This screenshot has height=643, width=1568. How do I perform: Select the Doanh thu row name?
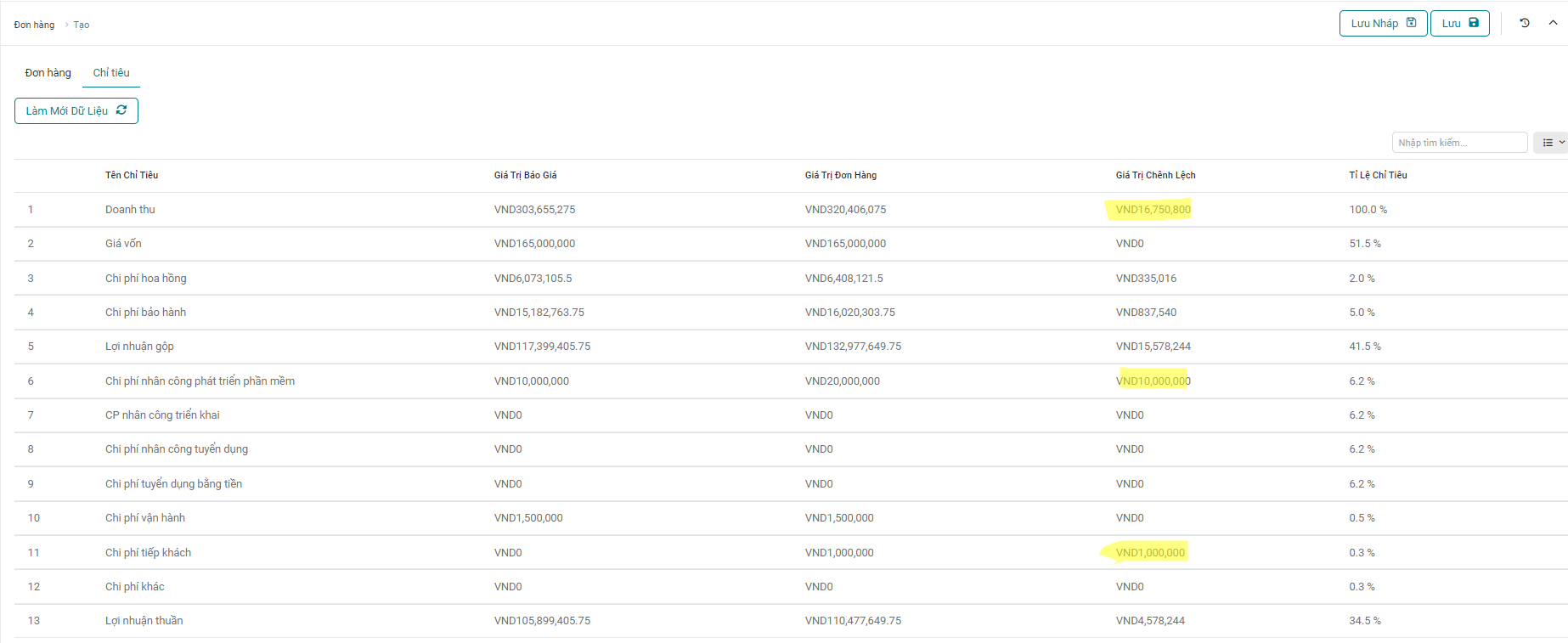click(130, 210)
